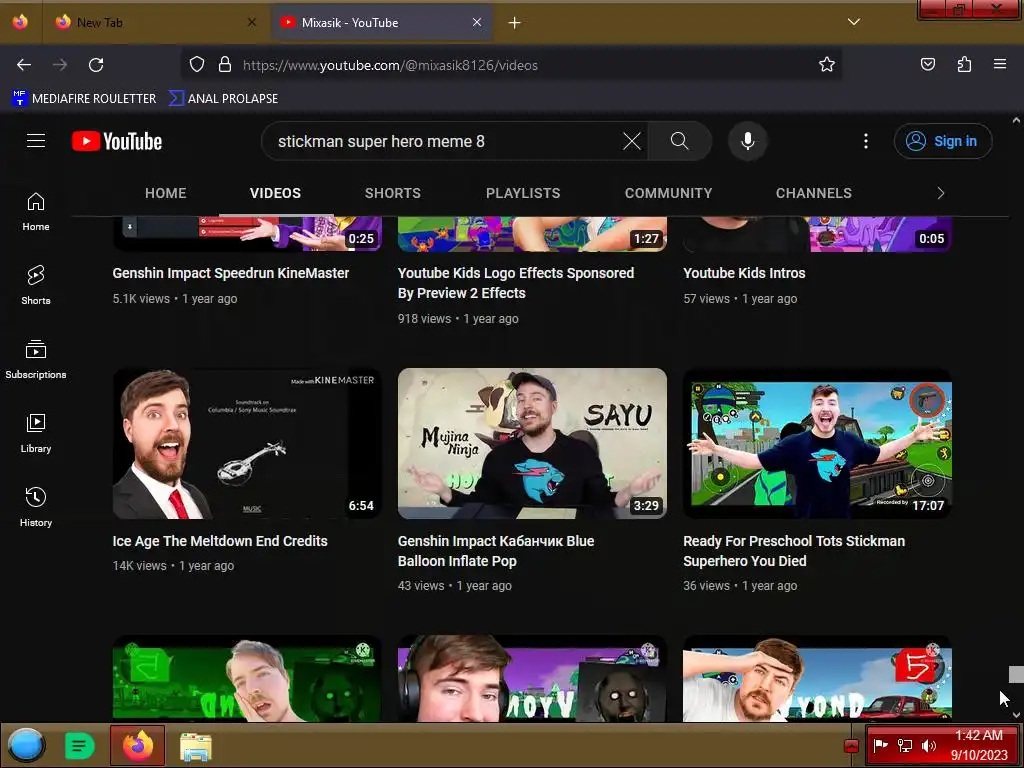
Task: Clear the search query with the X
Action: (632, 141)
